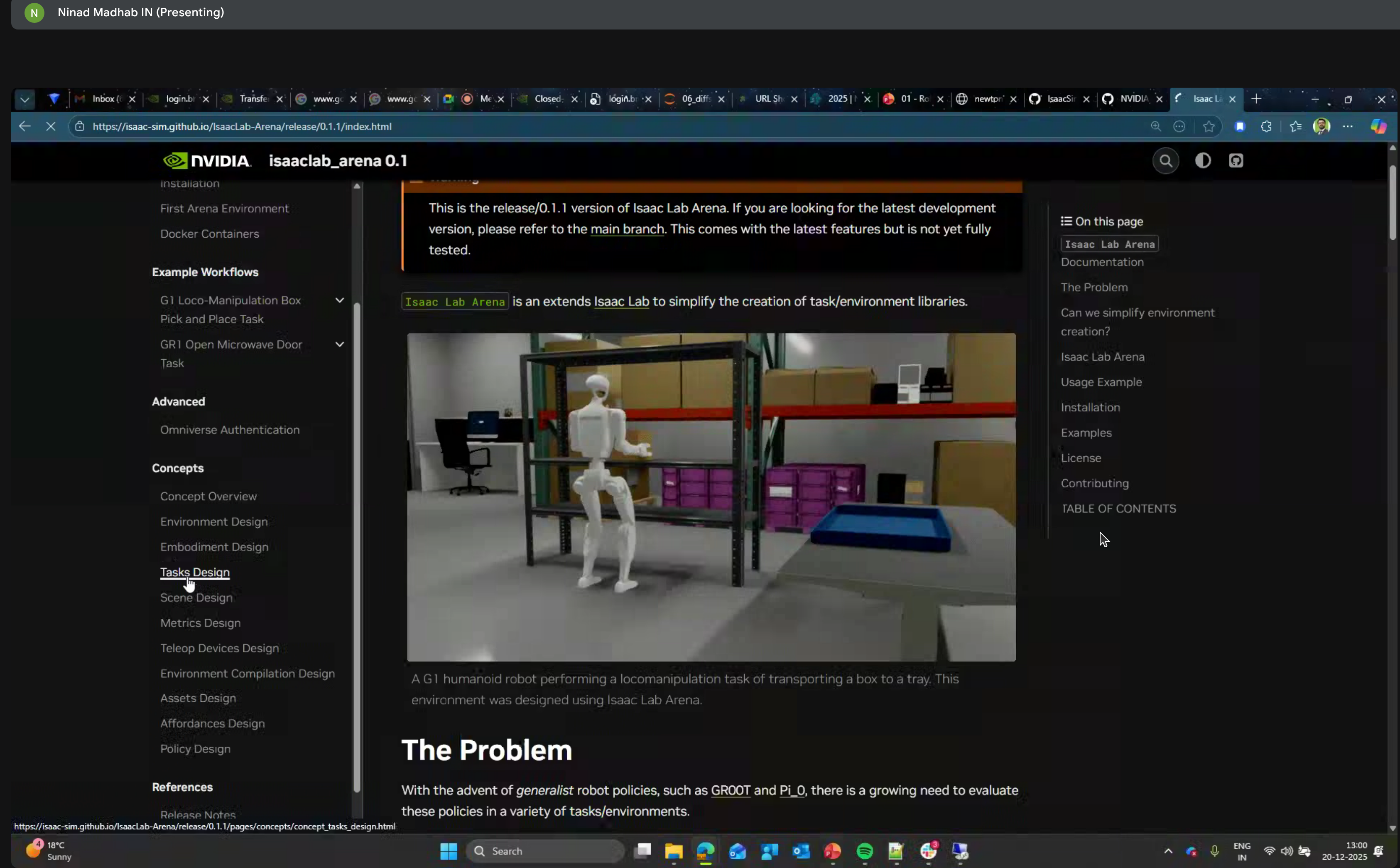Click the Windows taskbar search box
Screen dimensions: 1400x868
(545, 851)
